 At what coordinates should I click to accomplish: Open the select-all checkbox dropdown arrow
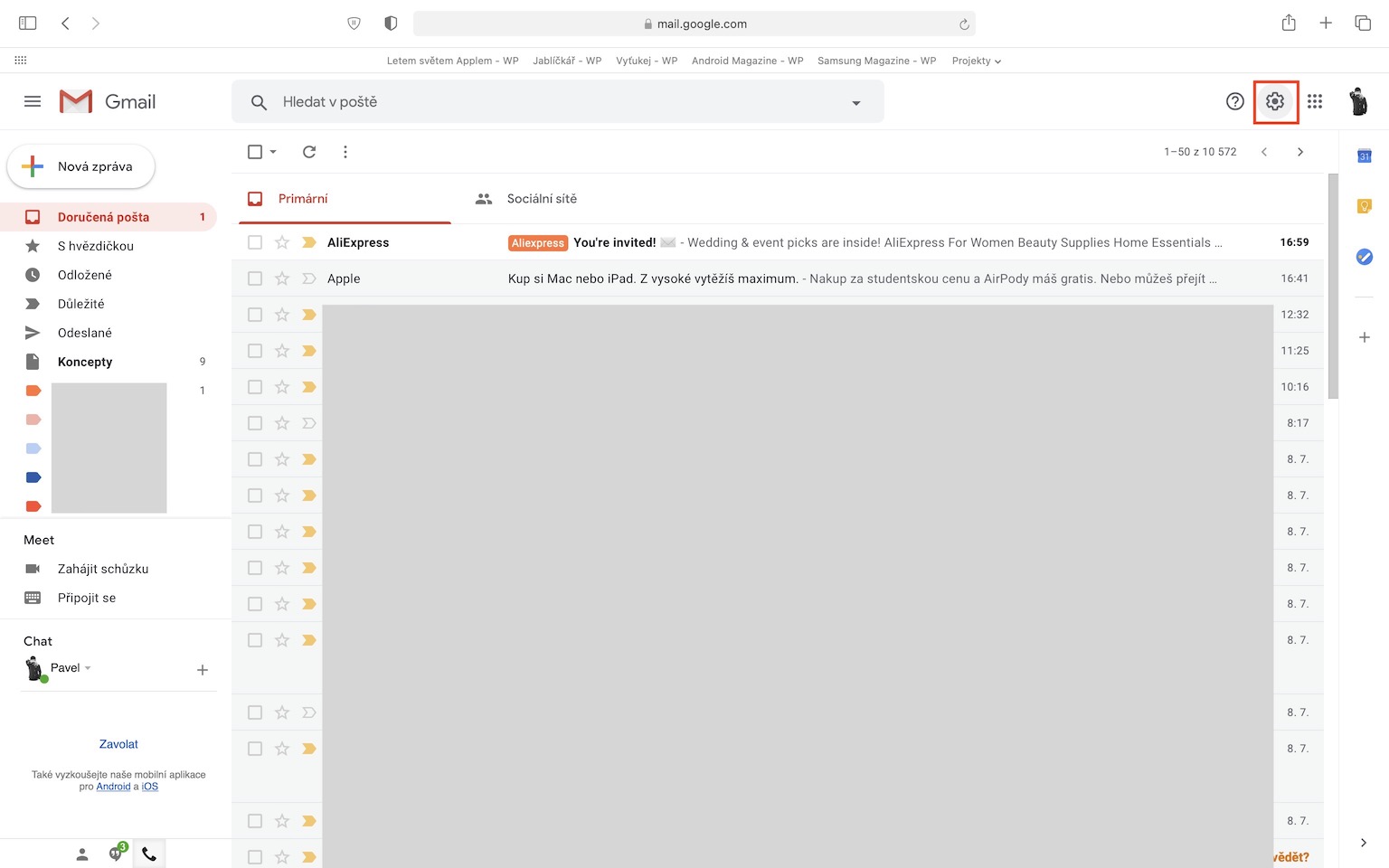pyautogui.click(x=273, y=152)
